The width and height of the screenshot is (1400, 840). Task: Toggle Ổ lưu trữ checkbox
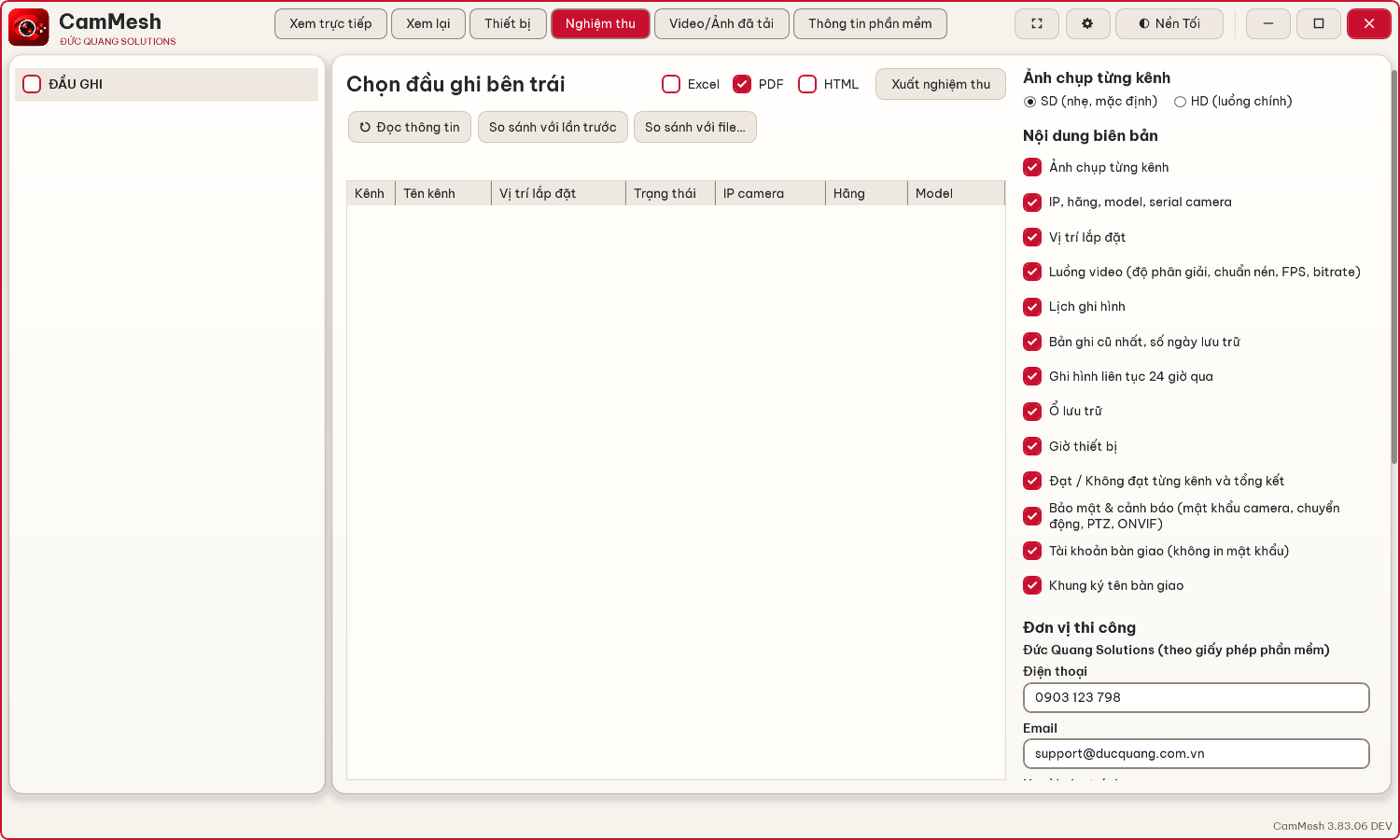(1032, 411)
